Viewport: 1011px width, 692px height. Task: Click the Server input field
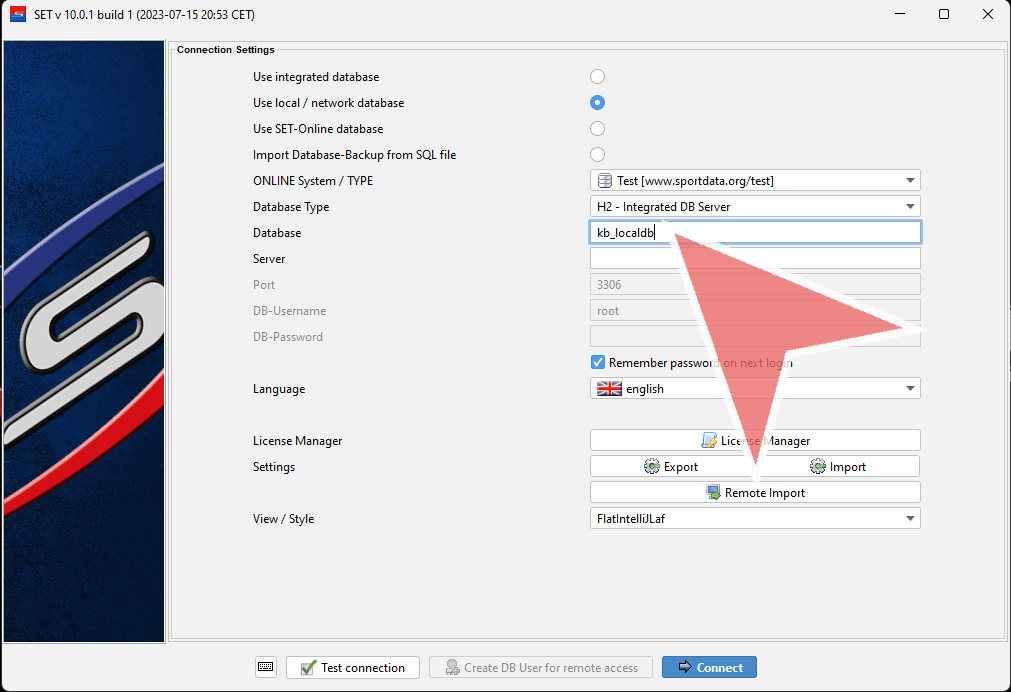(755, 259)
